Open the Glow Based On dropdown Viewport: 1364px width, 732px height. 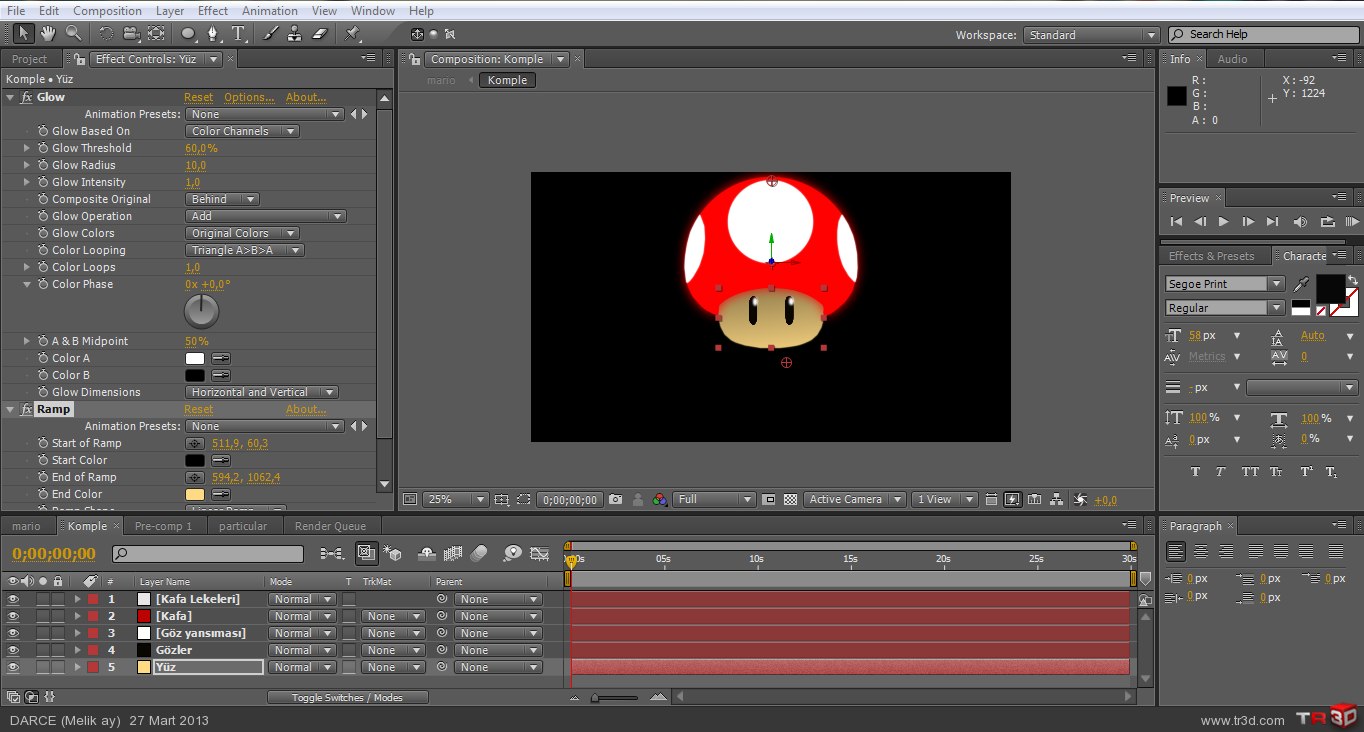click(x=242, y=131)
